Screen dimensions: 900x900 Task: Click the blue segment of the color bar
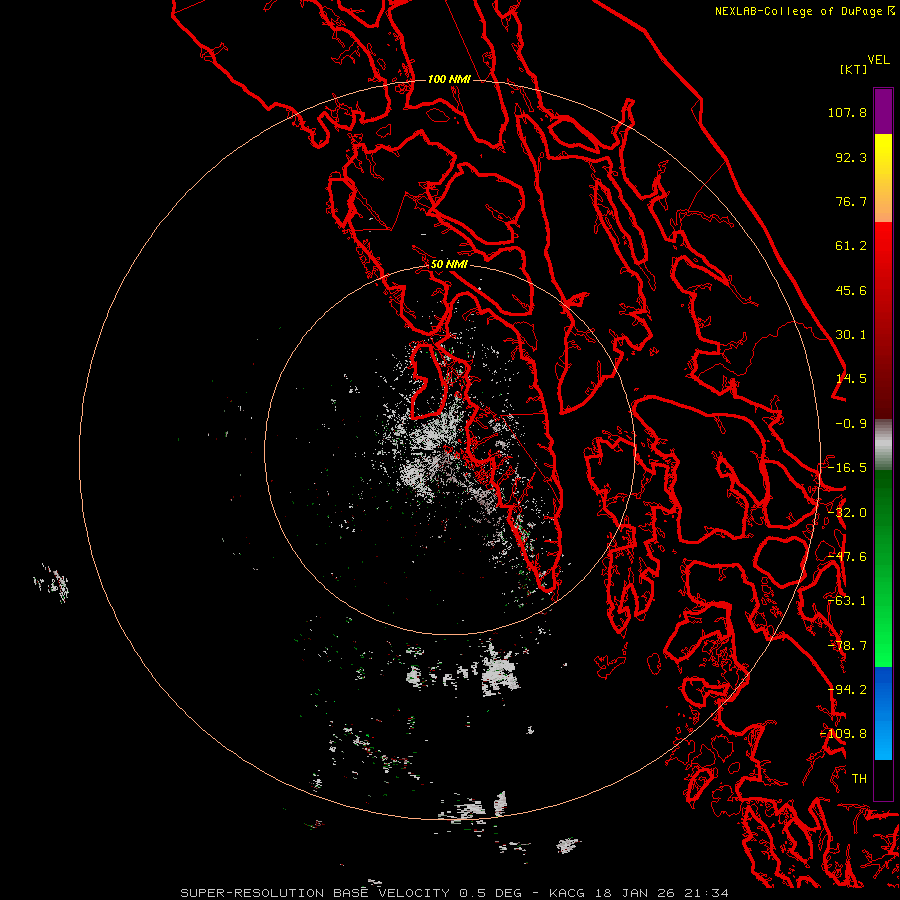coord(883,713)
